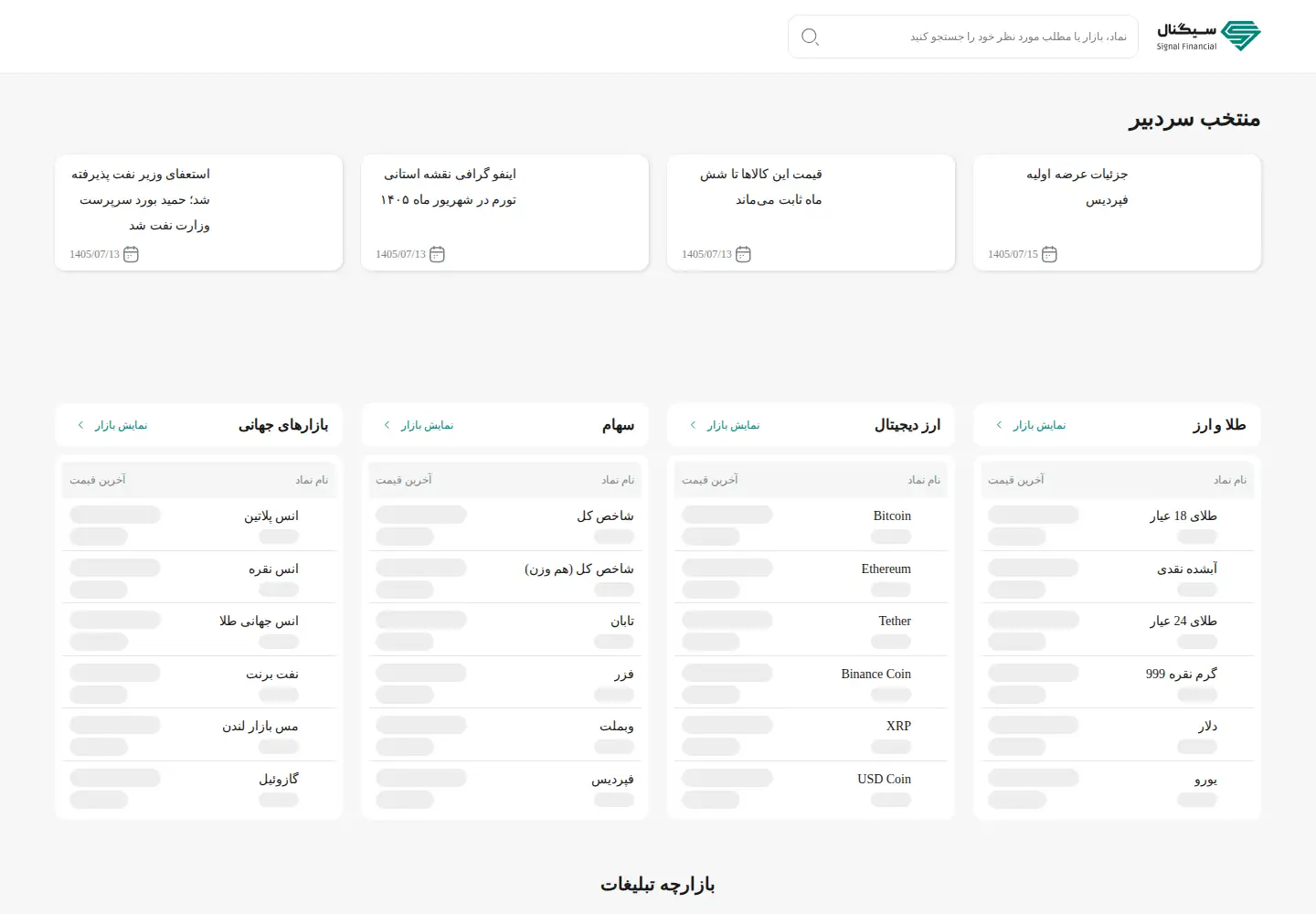The height and width of the screenshot is (914, 1316).
Task: Open the اینفوگرافی نقشه استانی تورم article
Action: (504, 212)
